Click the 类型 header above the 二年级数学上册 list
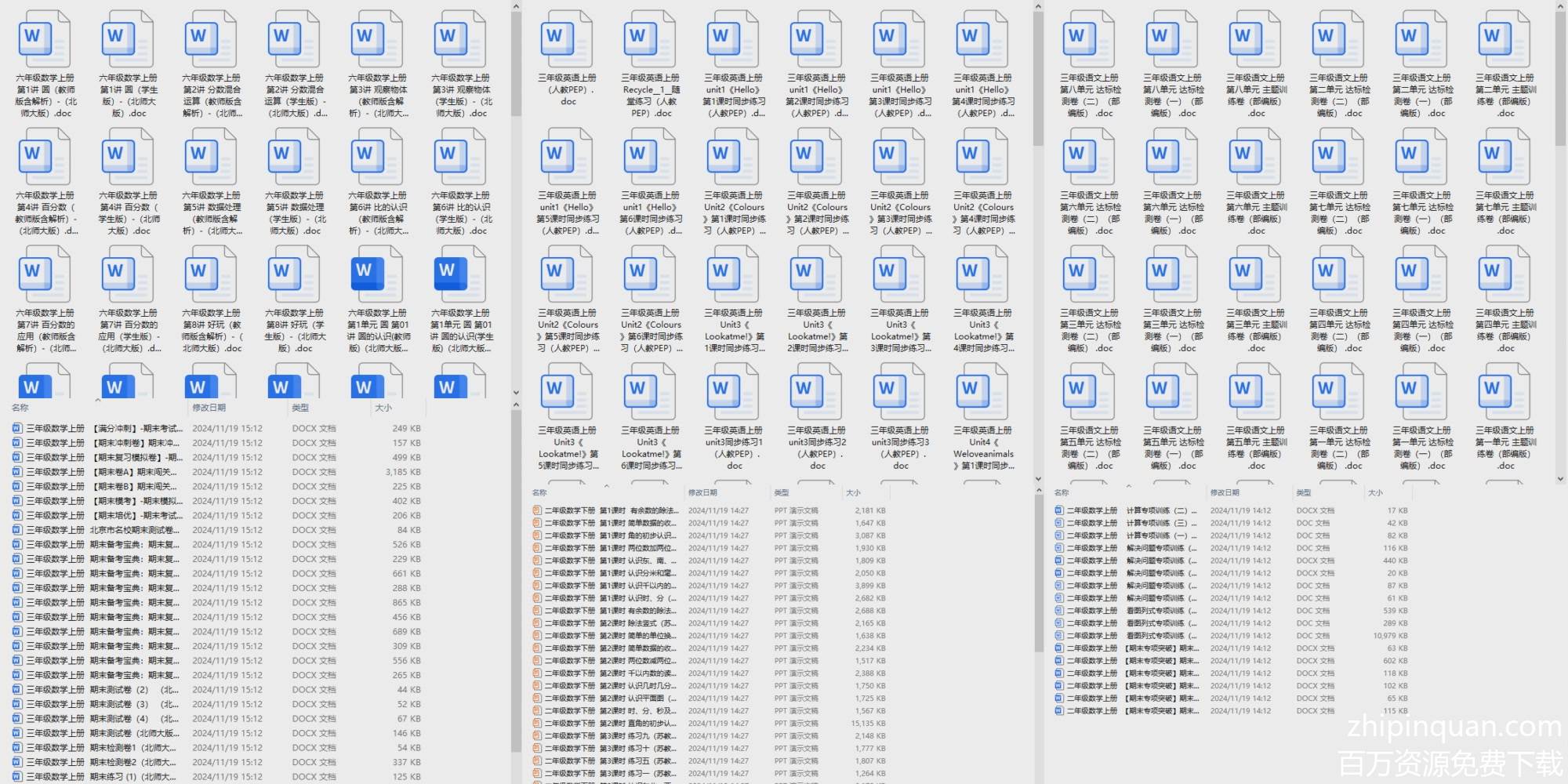Viewport: 1568px width, 784px height. click(1304, 493)
